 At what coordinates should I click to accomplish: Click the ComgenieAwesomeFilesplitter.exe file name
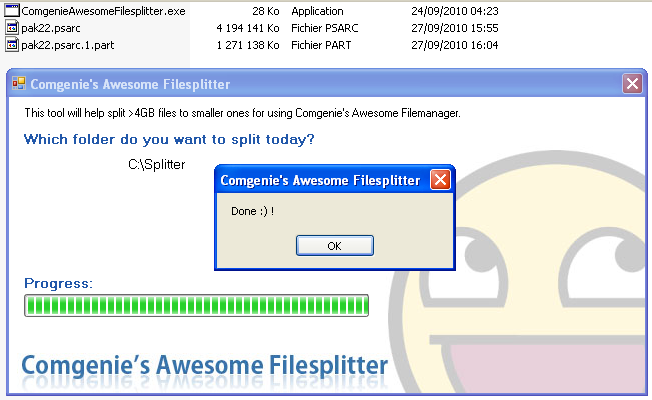click(x=104, y=11)
